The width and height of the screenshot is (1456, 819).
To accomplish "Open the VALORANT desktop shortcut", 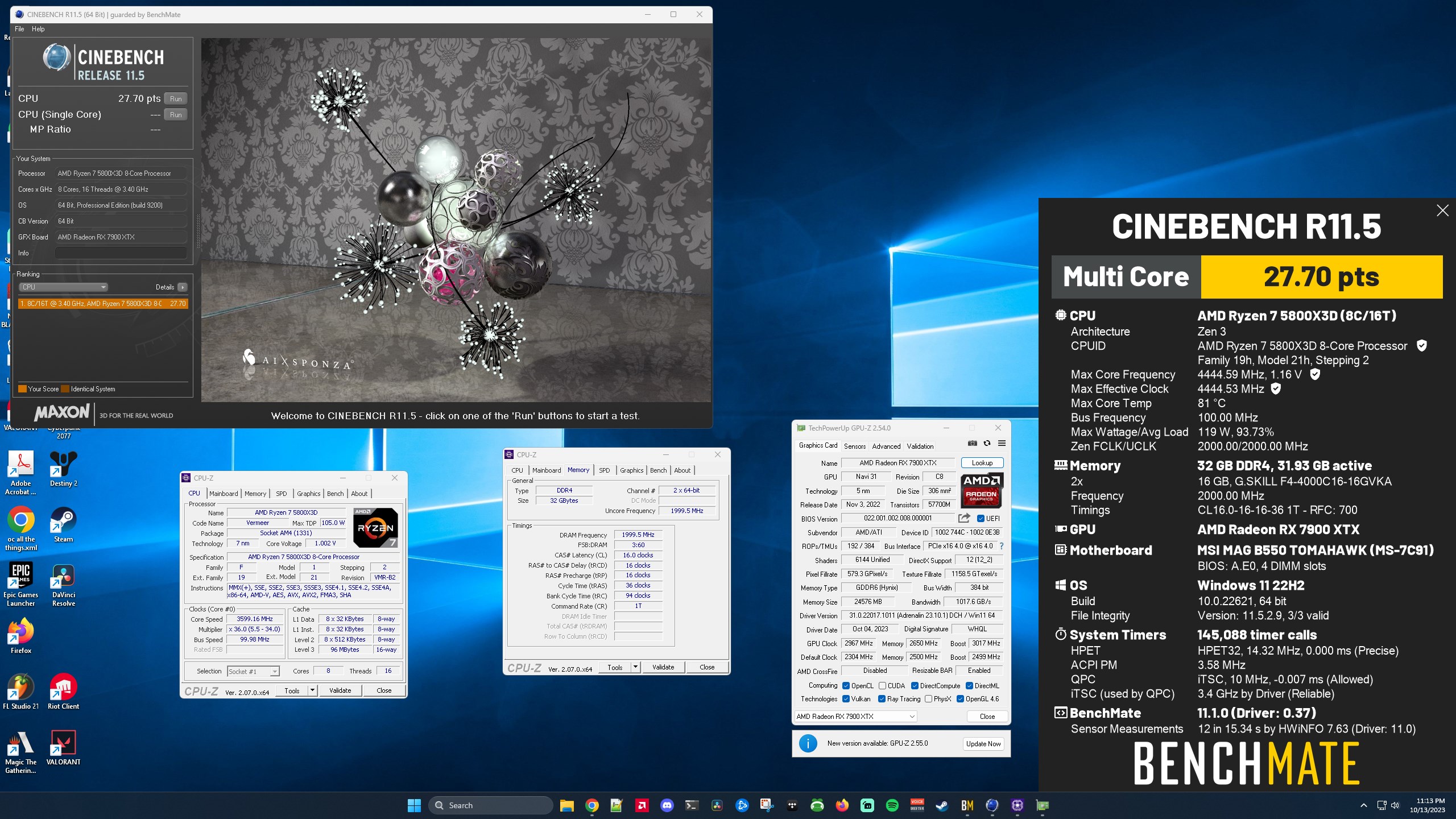I will tap(64, 748).
